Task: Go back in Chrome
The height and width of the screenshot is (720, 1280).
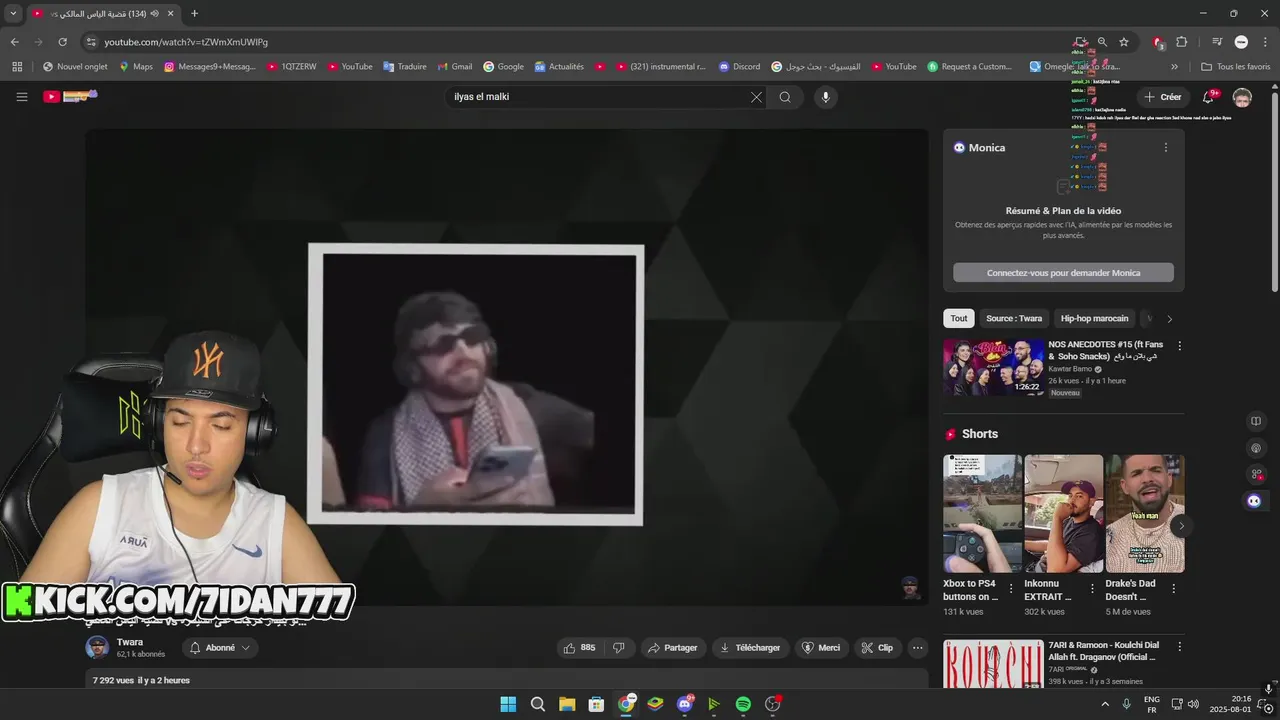Action: point(14,42)
